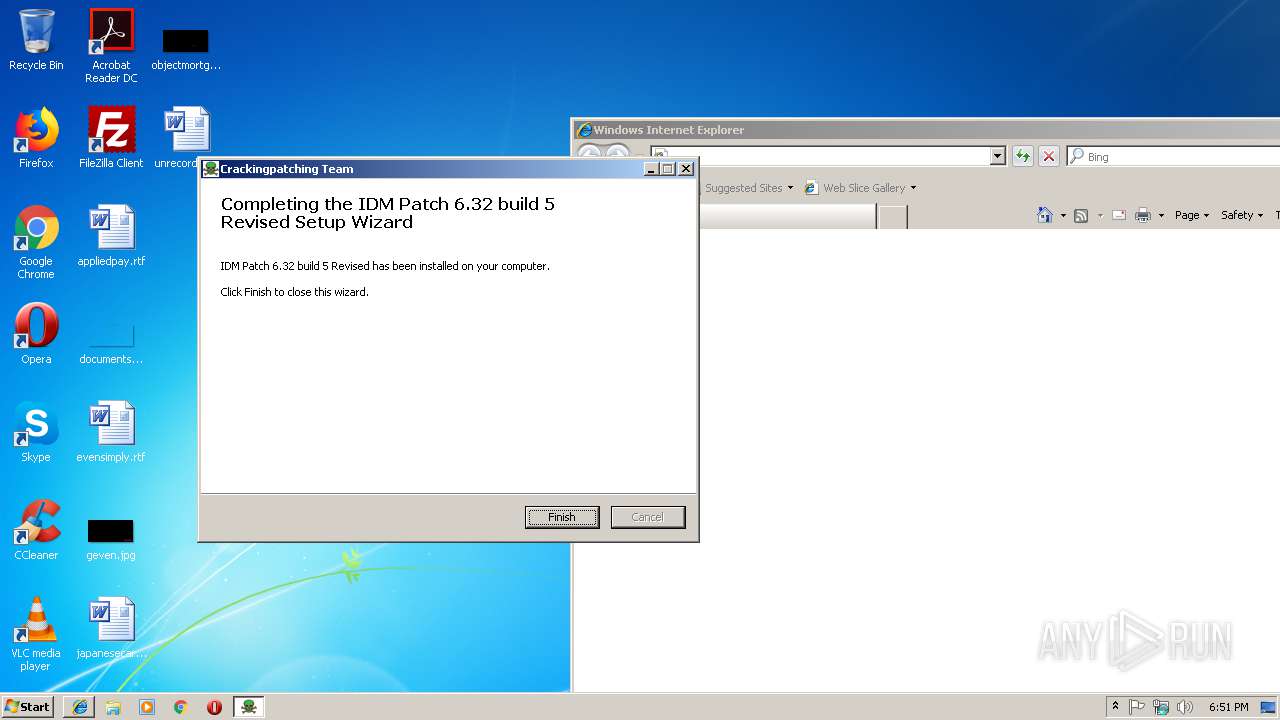Select the evensimply.rtf file icon

tap(111, 432)
